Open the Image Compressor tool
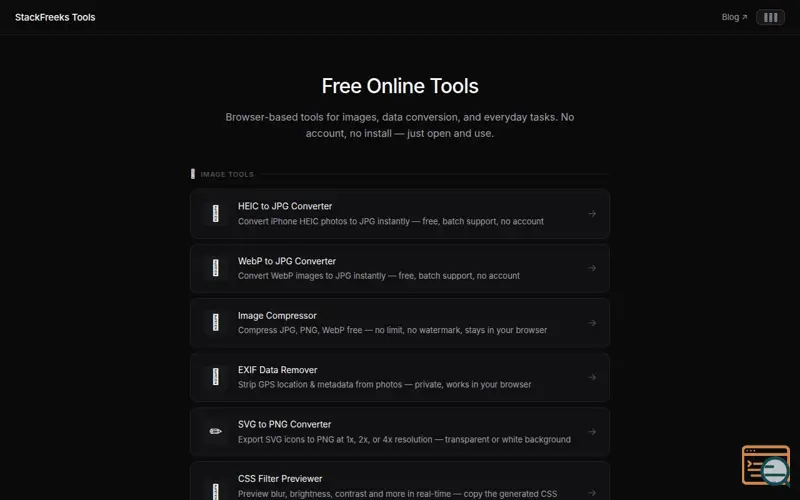Viewport: 800px width, 500px height. [x=400, y=323]
